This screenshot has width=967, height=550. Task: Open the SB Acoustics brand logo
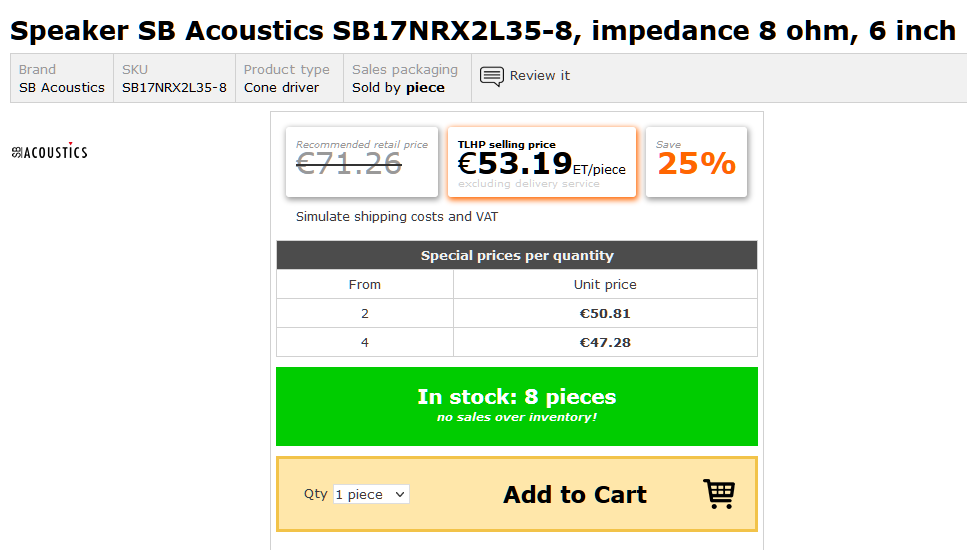click(x=49, y=151)
